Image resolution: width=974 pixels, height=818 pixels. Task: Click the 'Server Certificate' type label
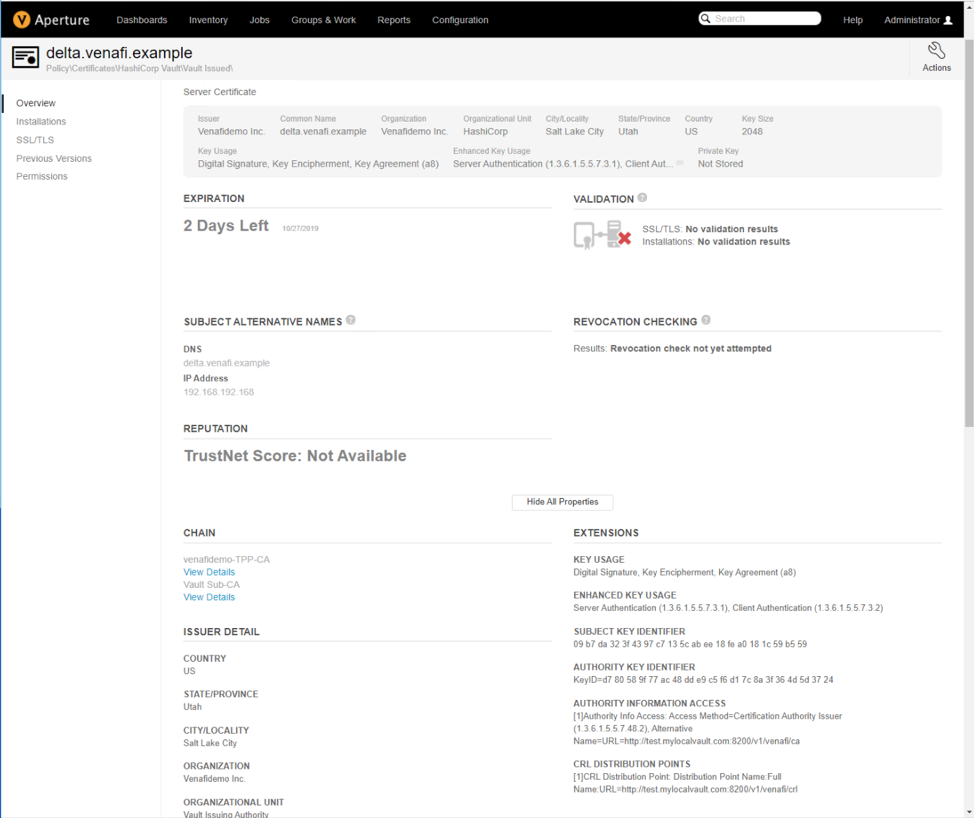click(219, 92)
